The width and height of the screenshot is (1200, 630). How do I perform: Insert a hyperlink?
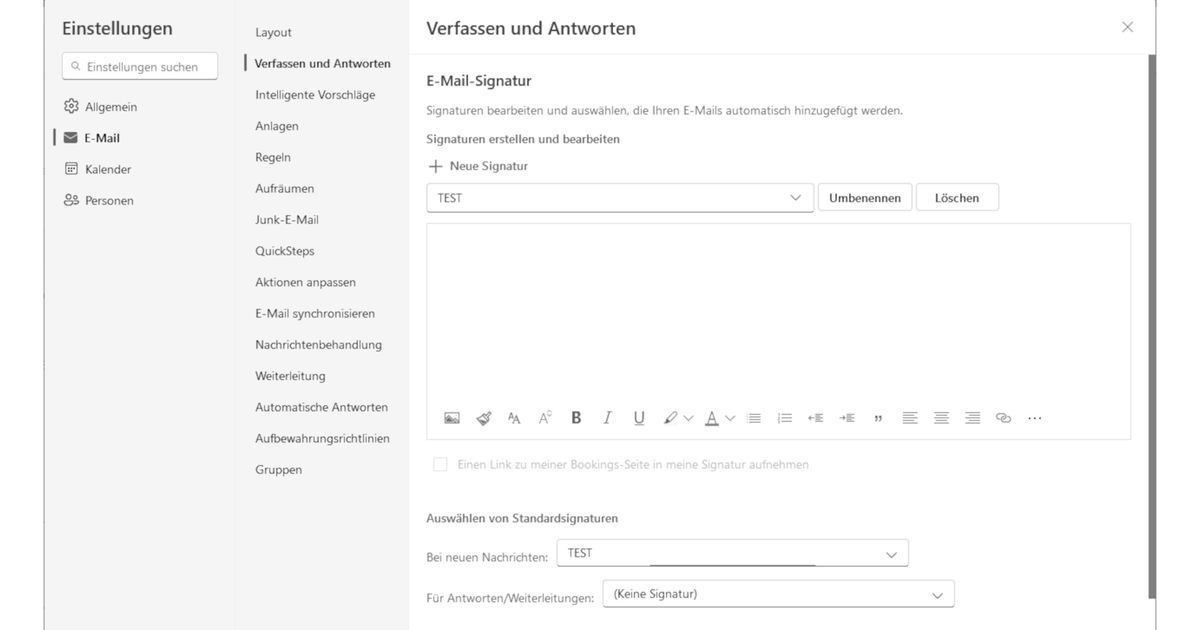click(x=1003, y=417)
